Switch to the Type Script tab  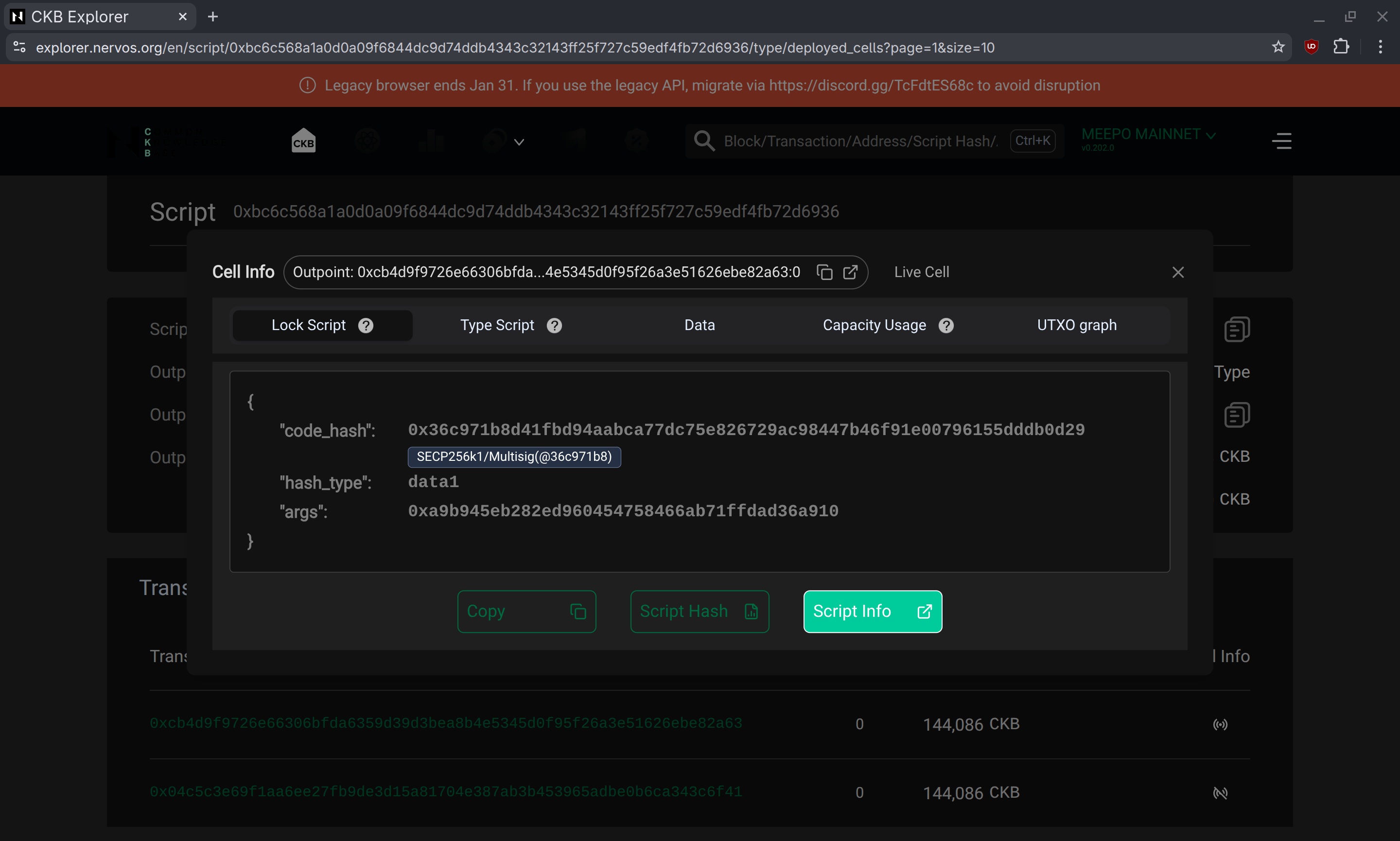pyautogui.click(x=497, y=325)
